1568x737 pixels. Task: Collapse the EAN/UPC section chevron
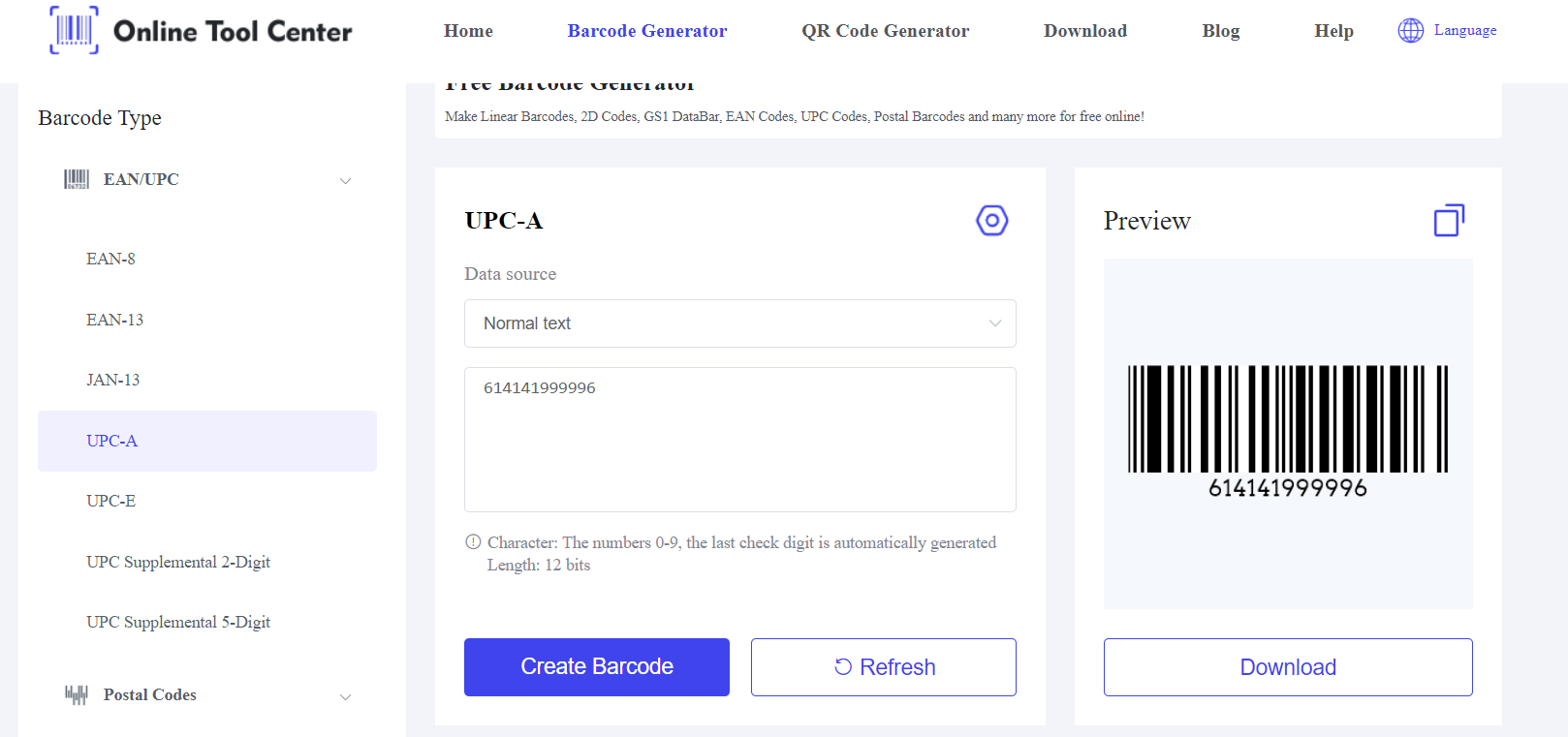click(x=345, y=181)
